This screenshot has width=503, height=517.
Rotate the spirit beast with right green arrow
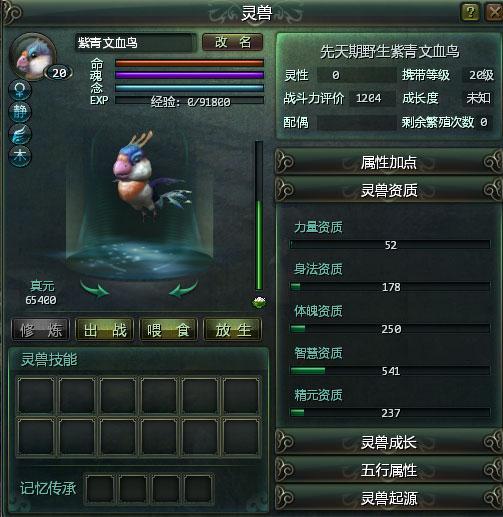(183, 289)
